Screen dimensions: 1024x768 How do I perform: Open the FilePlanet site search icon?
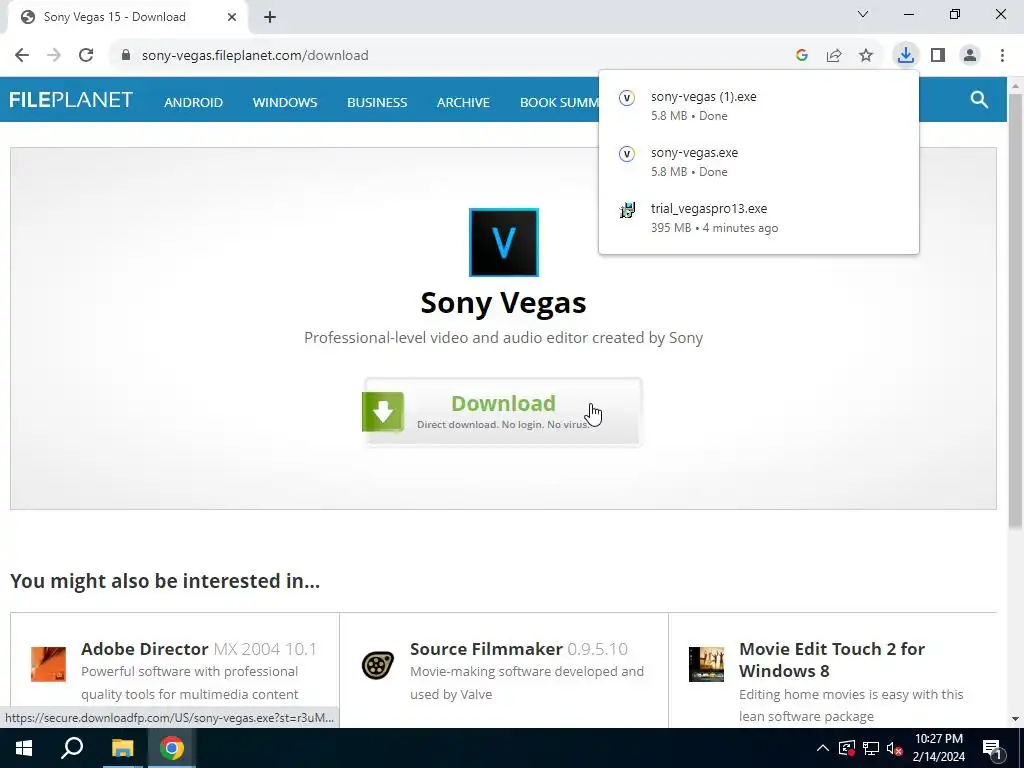click(x=979, y=99)
